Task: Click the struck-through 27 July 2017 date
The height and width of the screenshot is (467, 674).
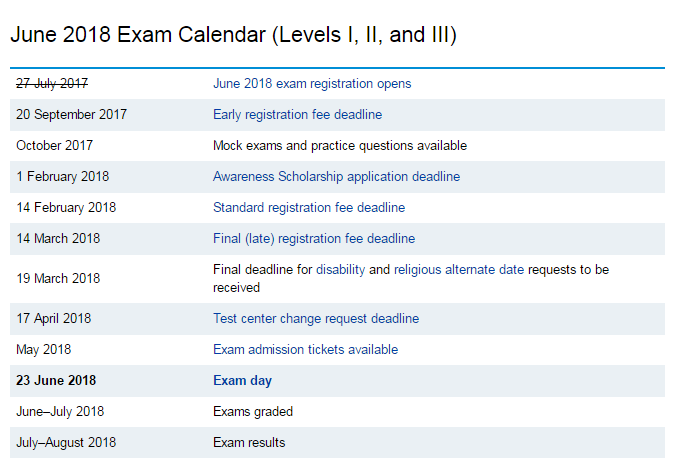Action: pos(53,84)
